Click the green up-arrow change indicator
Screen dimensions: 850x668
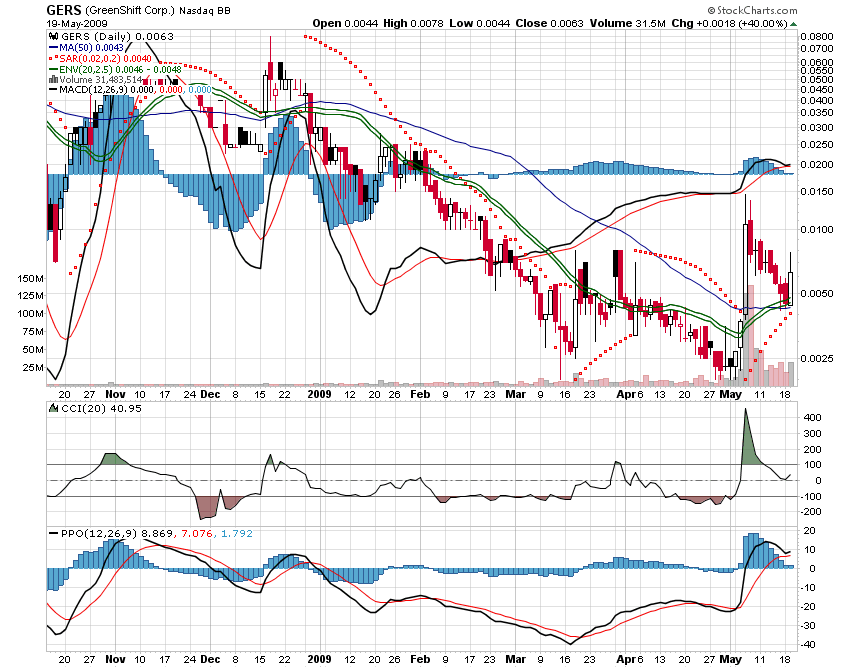[794, 24]
